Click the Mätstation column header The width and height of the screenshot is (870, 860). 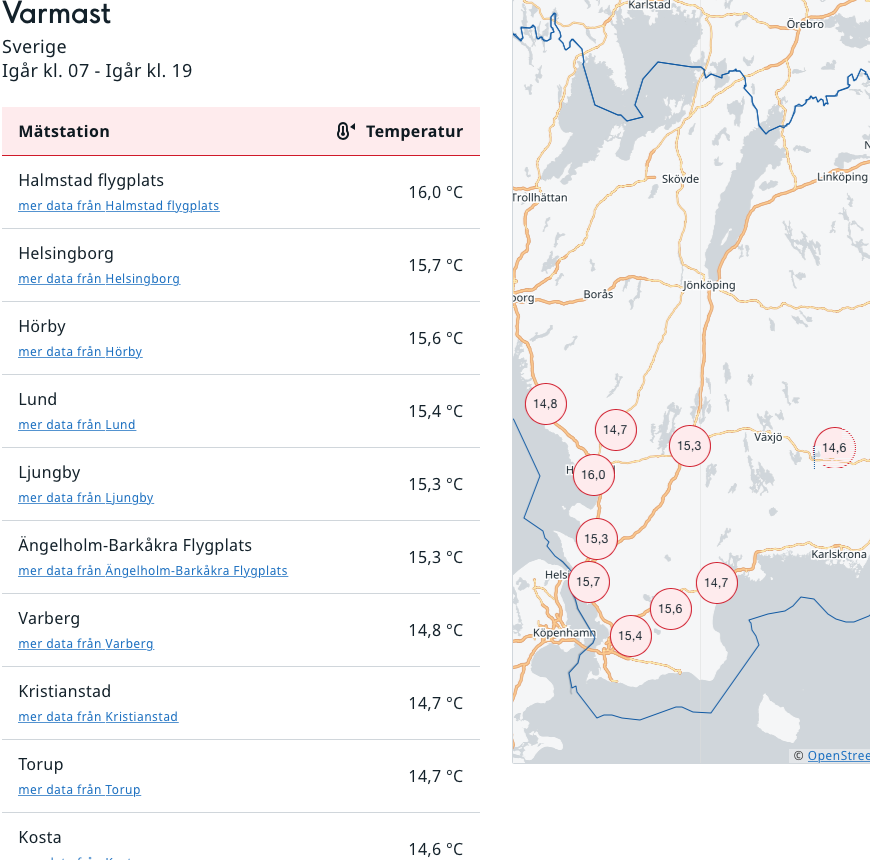click(64, 131)
